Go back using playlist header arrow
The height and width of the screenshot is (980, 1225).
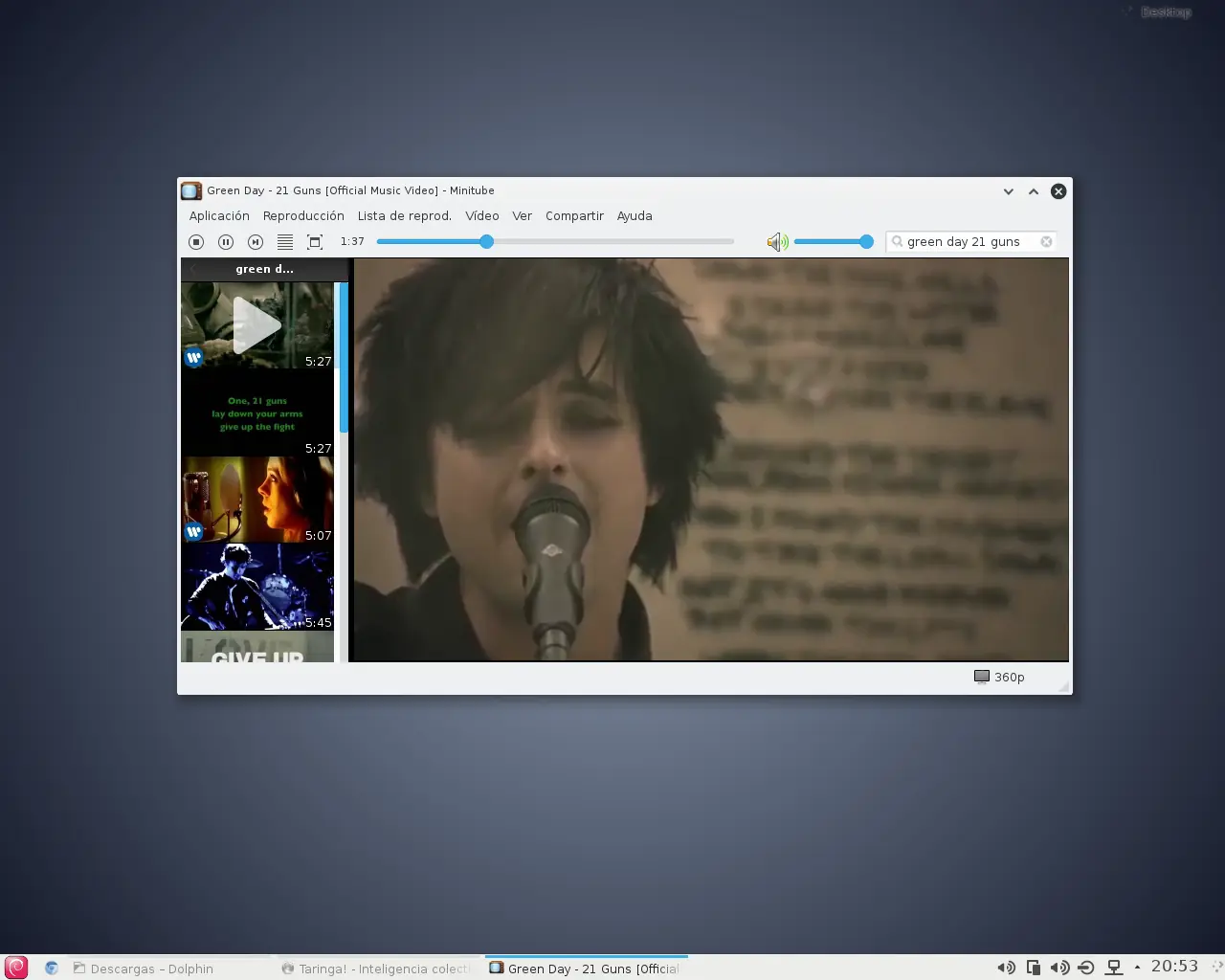point(192,269)
